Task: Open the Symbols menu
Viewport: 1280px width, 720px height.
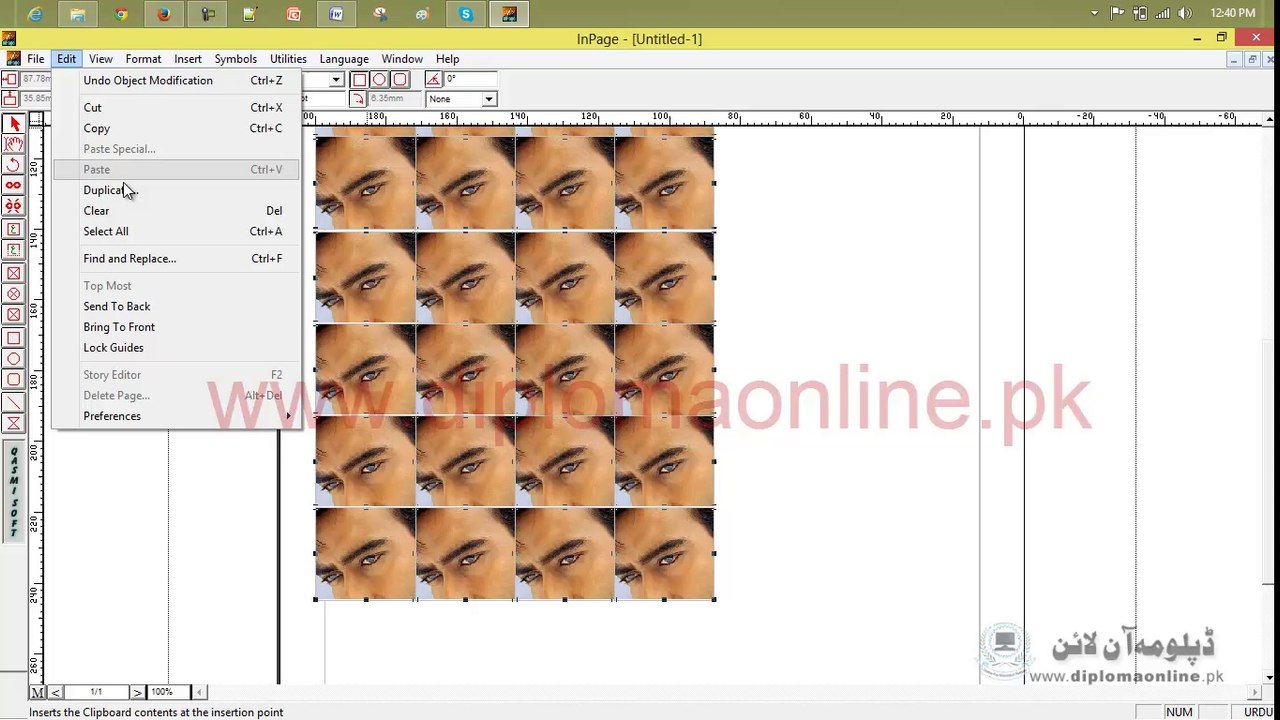Action: (236, 59)
